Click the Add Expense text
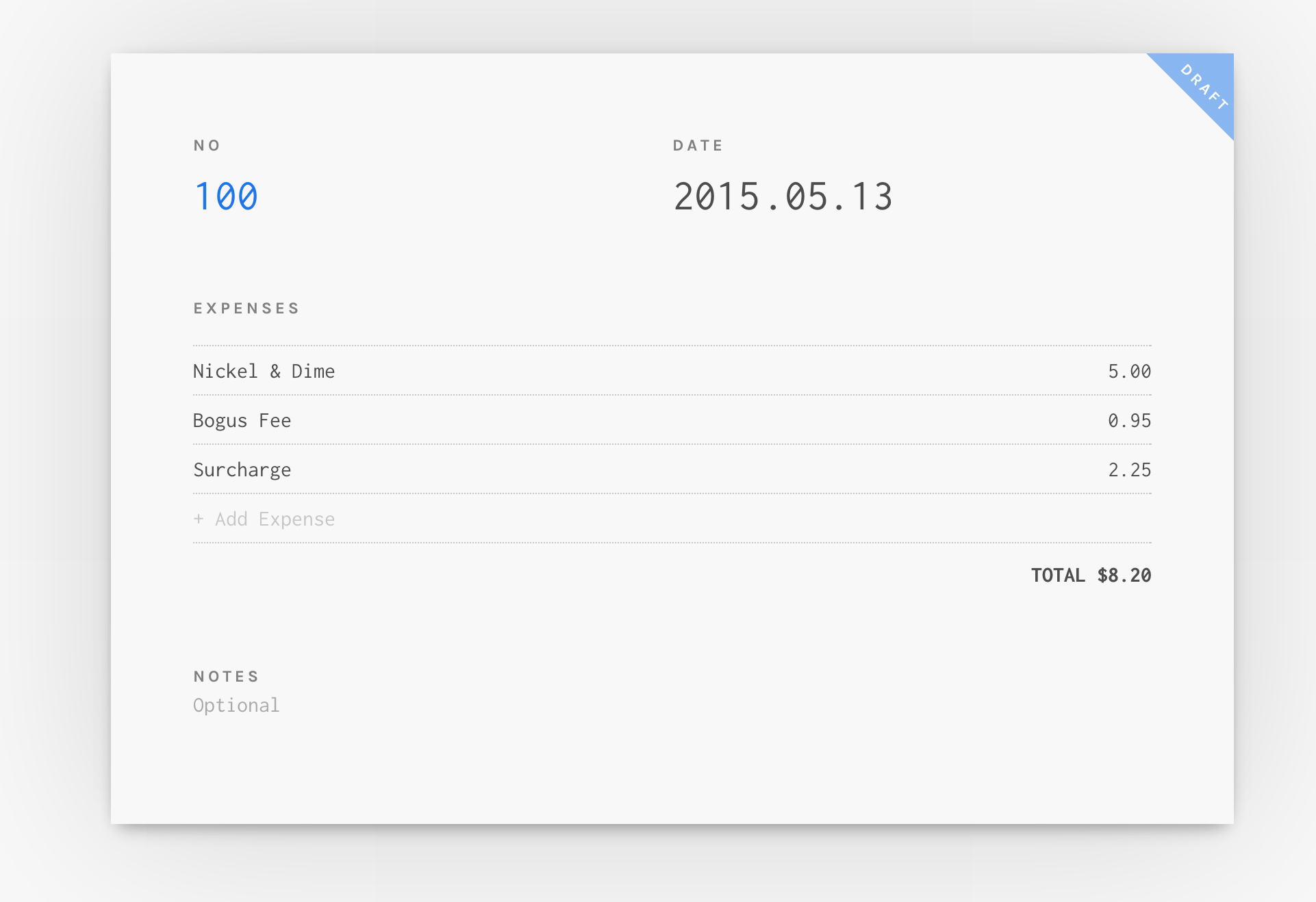This screenshot has height=902, width=1316. [x=275, y=519]
